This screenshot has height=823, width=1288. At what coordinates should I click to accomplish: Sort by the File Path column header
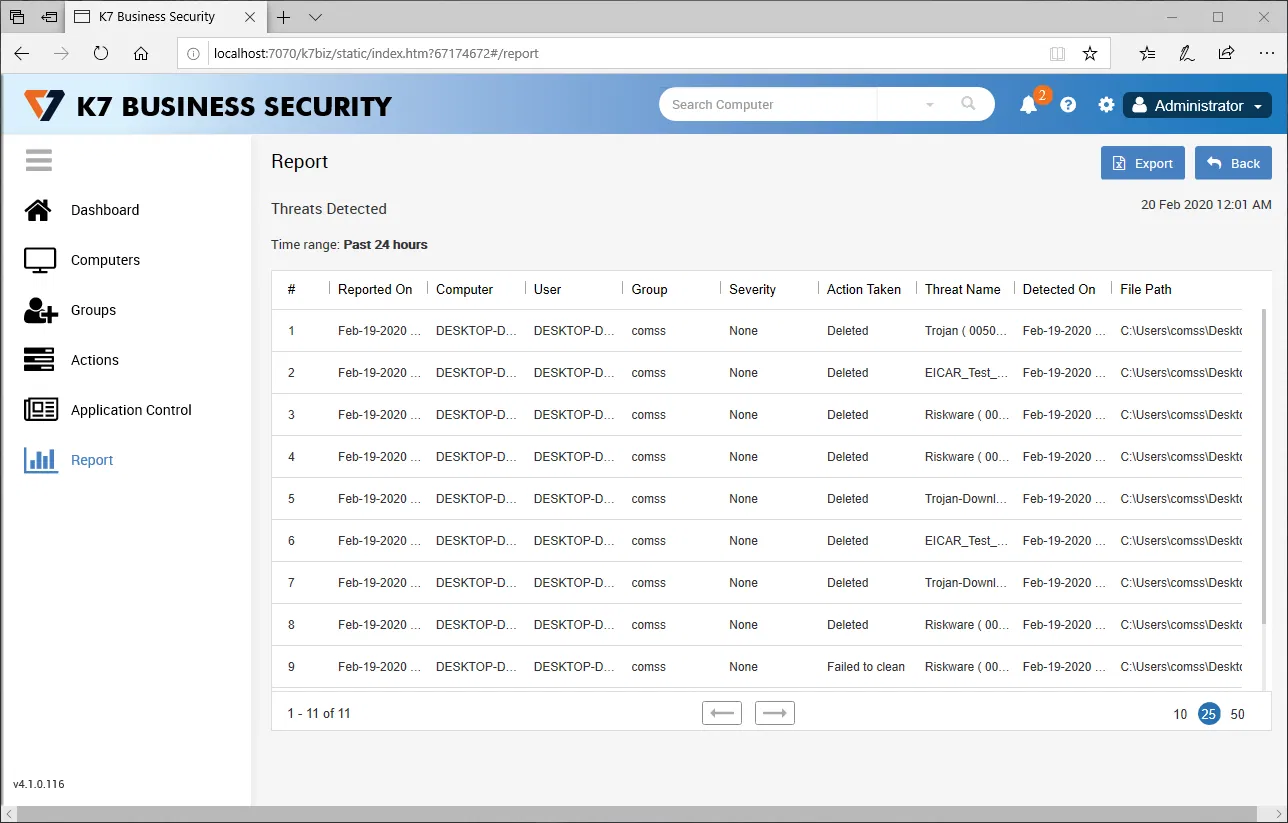(1146, 289)
